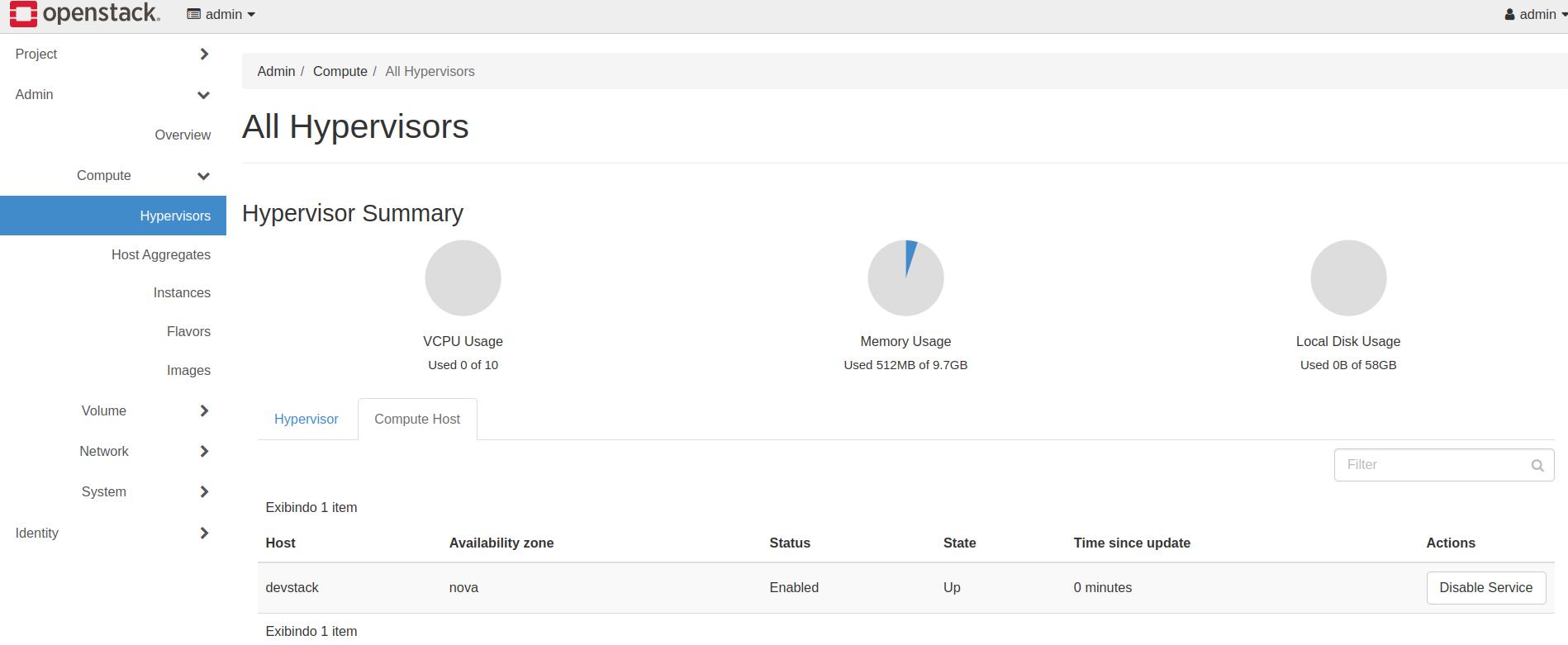Open the admin user menu at top right
The height and width of the screenshot is (645, 1568).
(x=1535, y=15)
